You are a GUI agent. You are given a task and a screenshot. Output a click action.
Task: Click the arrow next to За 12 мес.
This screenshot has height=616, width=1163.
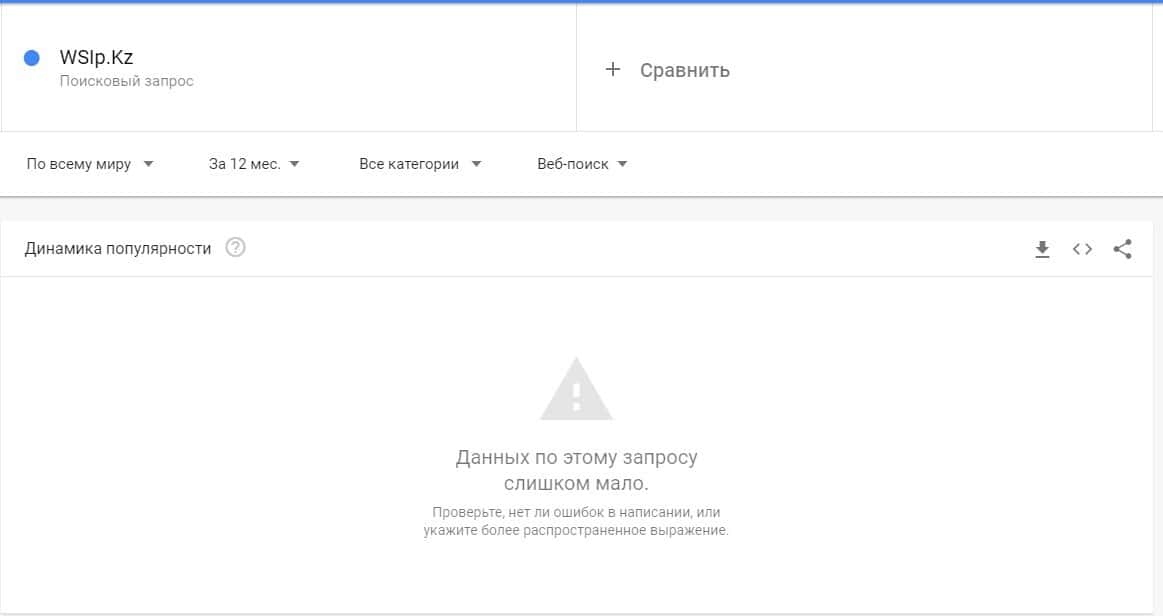(x=294, y=164)
